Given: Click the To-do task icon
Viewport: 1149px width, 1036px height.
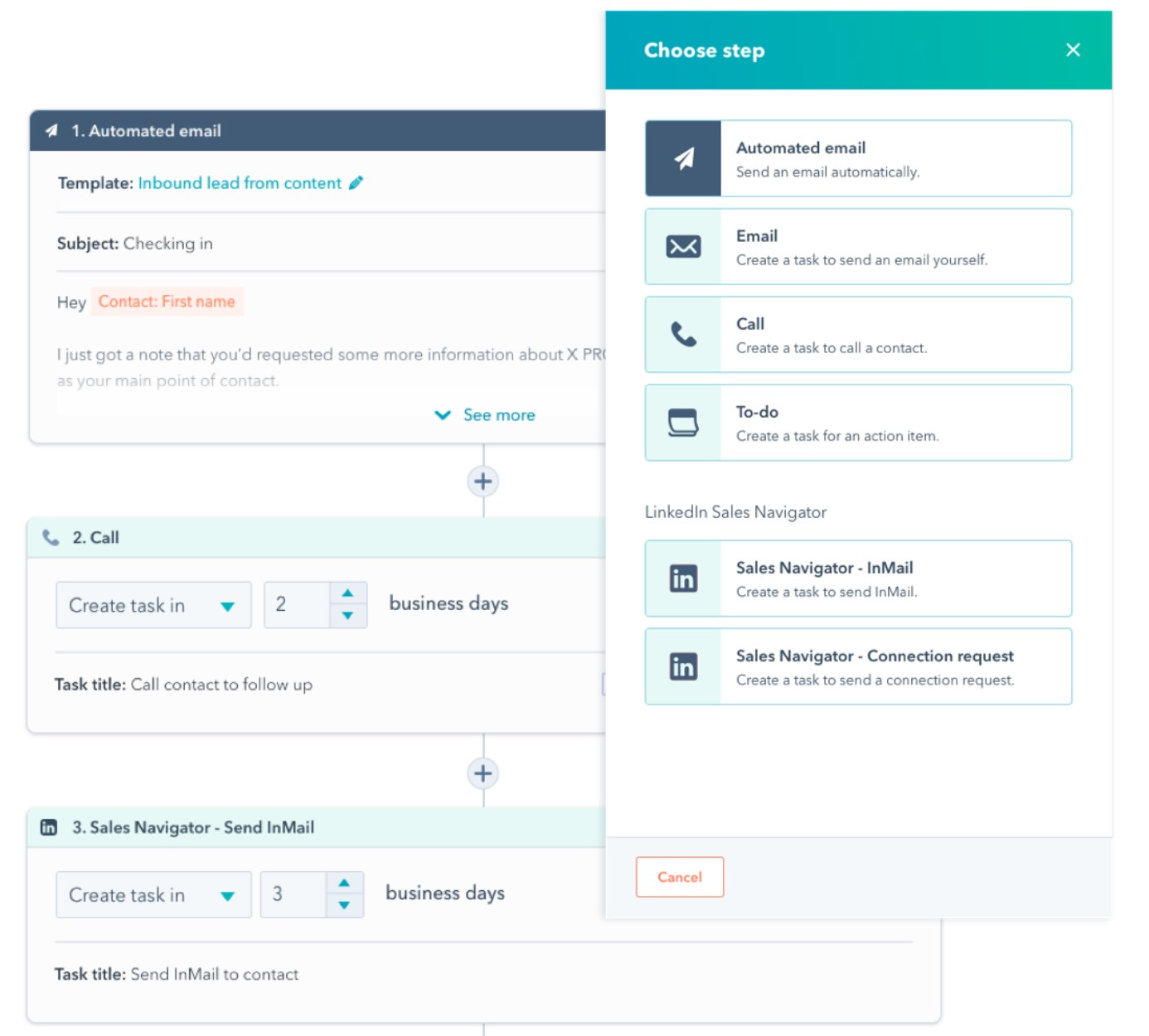Looking at the screenshot, I should click(x=683, y=423).
